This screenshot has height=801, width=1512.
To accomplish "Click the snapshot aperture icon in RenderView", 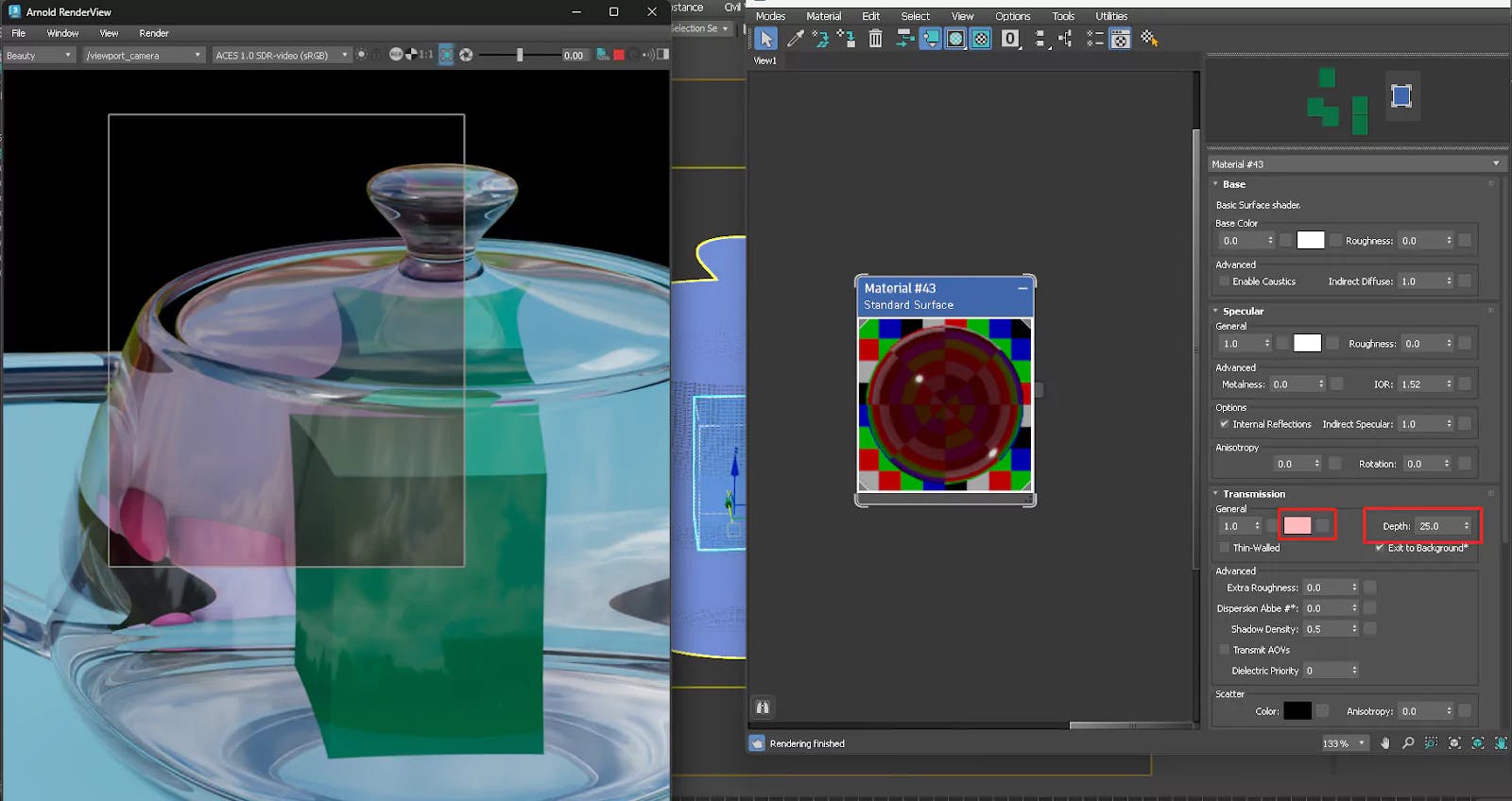I will (x=466, y=55).
